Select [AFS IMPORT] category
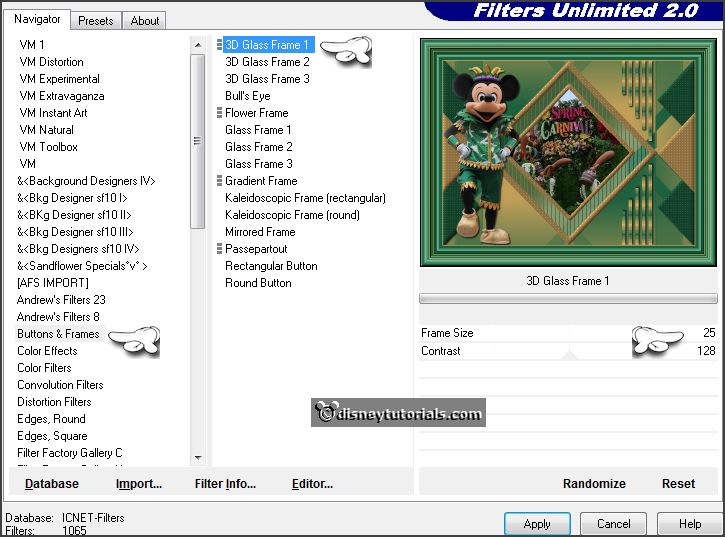Screen dimensions: 725x537 53,283
